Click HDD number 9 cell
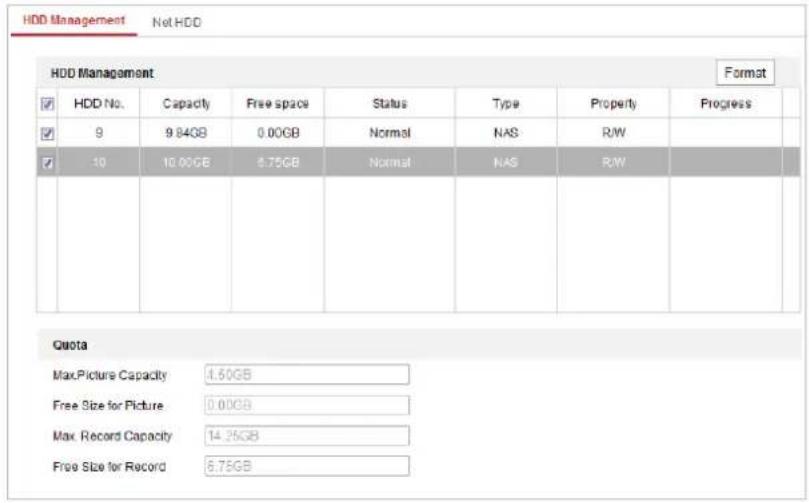 click(x=99, y=133)
